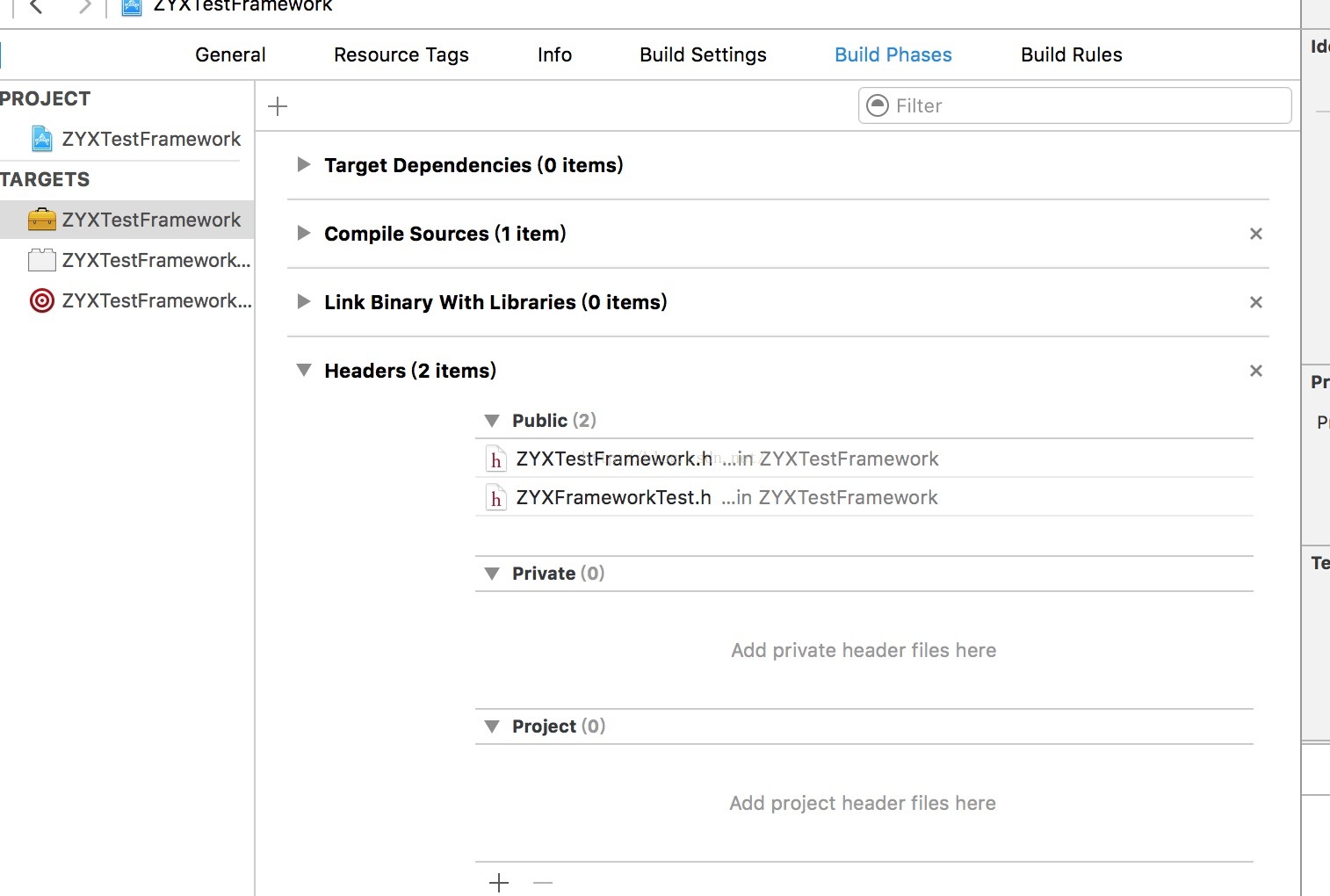Click the project file icon in breadcrumb
Viewport: 1330px width, 896px height.
pos(132,7)
